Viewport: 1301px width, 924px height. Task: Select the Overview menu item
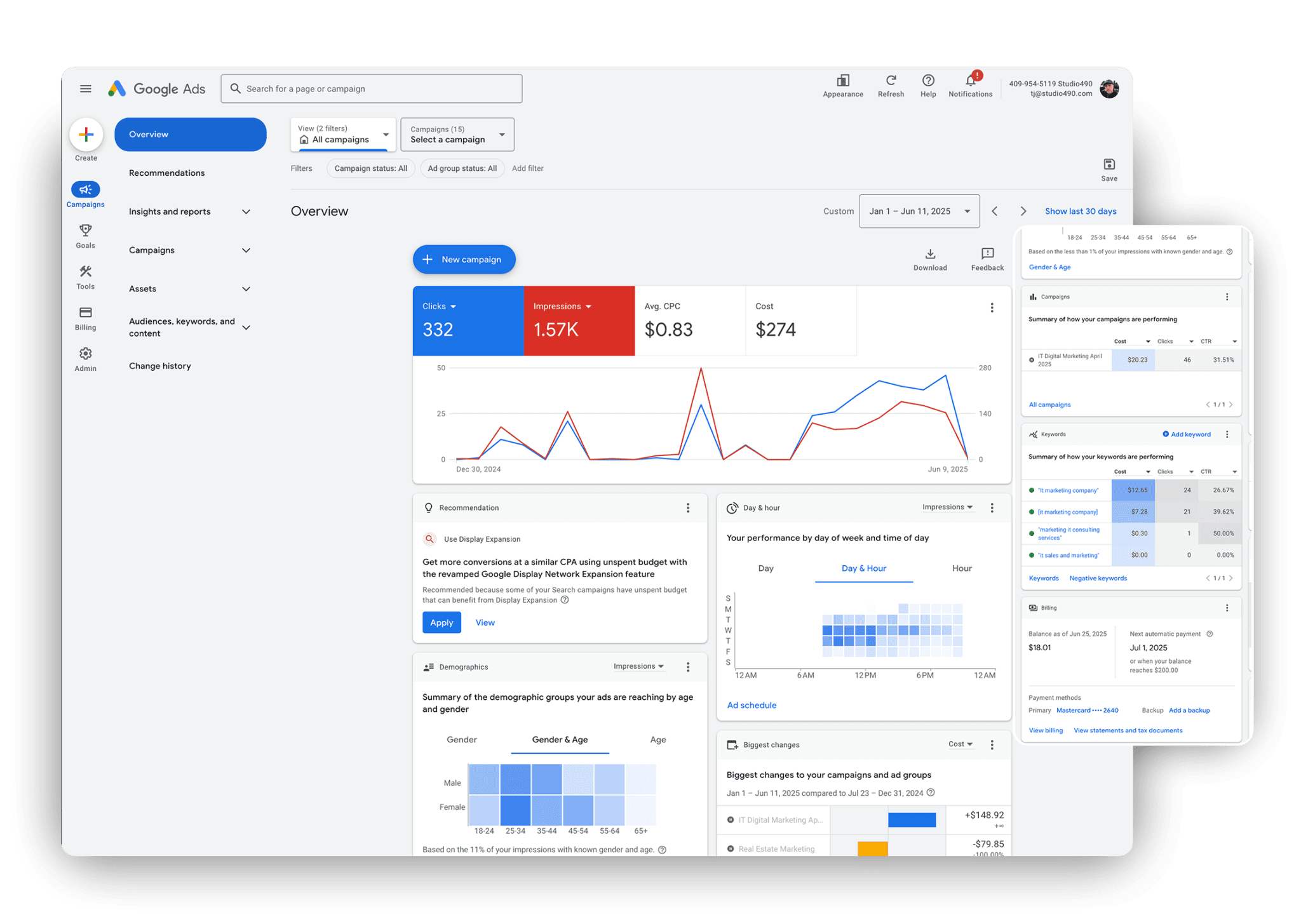click(190, 135)
